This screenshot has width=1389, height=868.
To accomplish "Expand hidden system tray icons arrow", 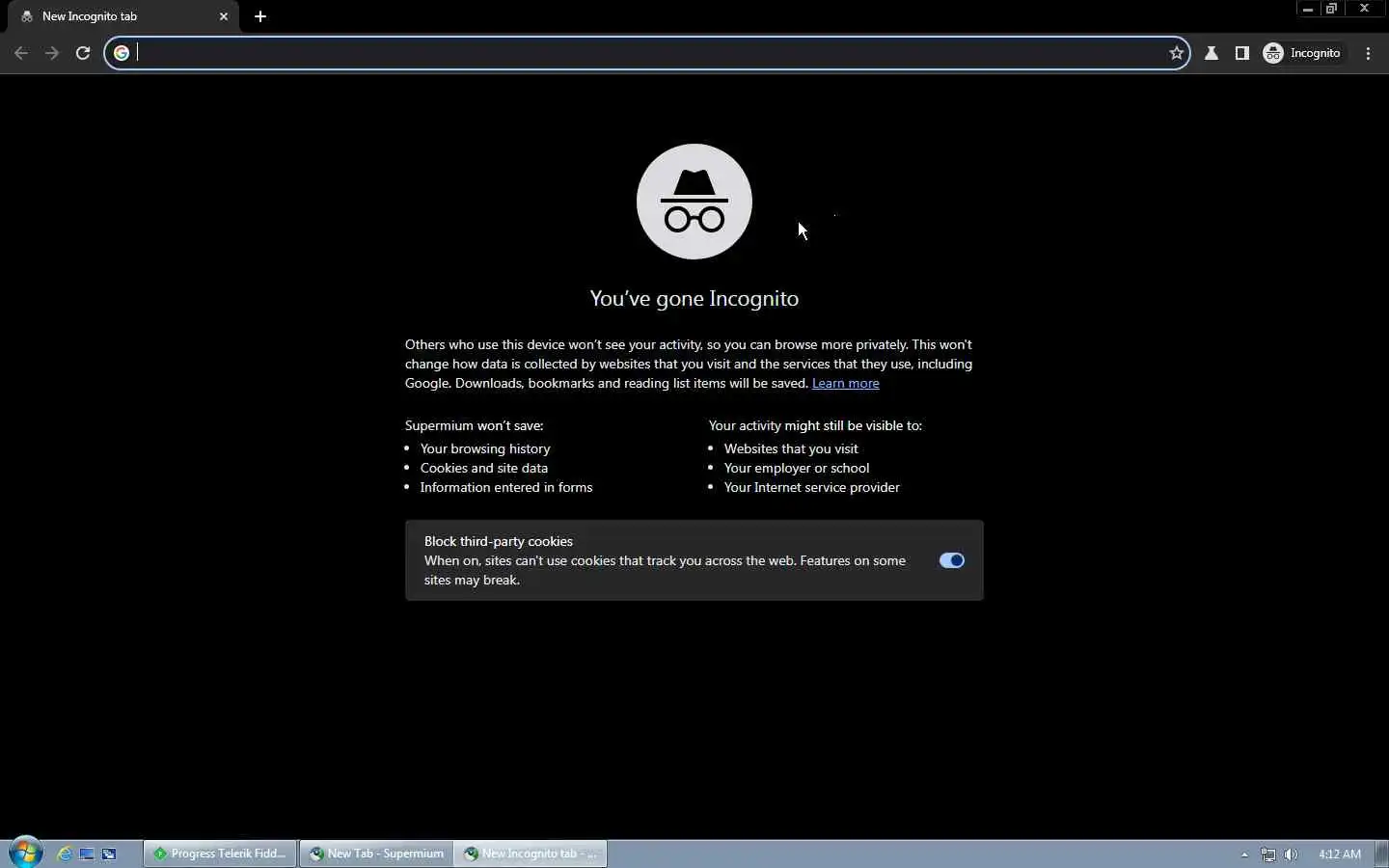I will tap(1244, 854).
